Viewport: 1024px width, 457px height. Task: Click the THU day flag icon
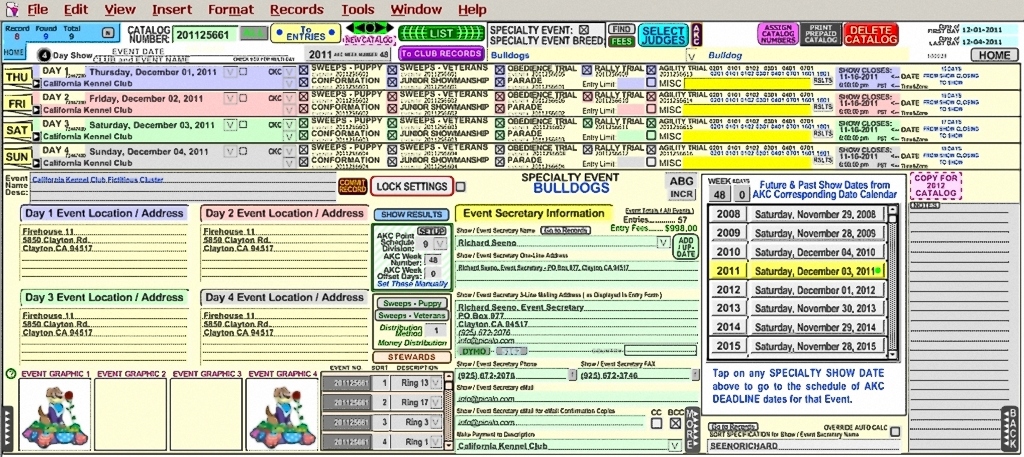click(x=16, y=76)
